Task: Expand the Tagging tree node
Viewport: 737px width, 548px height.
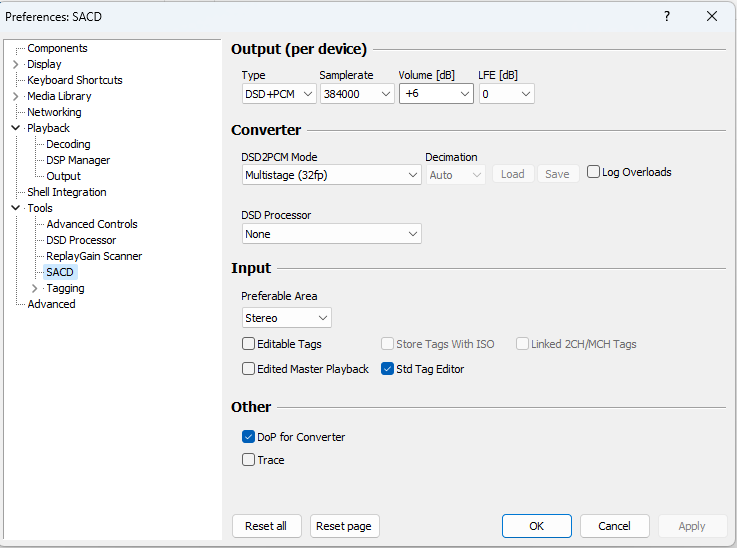Action: pyautogui.click(x=34, y=288)
